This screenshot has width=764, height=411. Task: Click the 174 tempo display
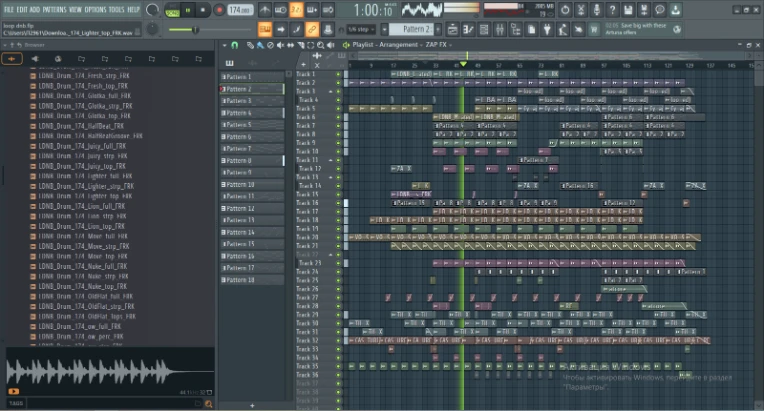238,9
